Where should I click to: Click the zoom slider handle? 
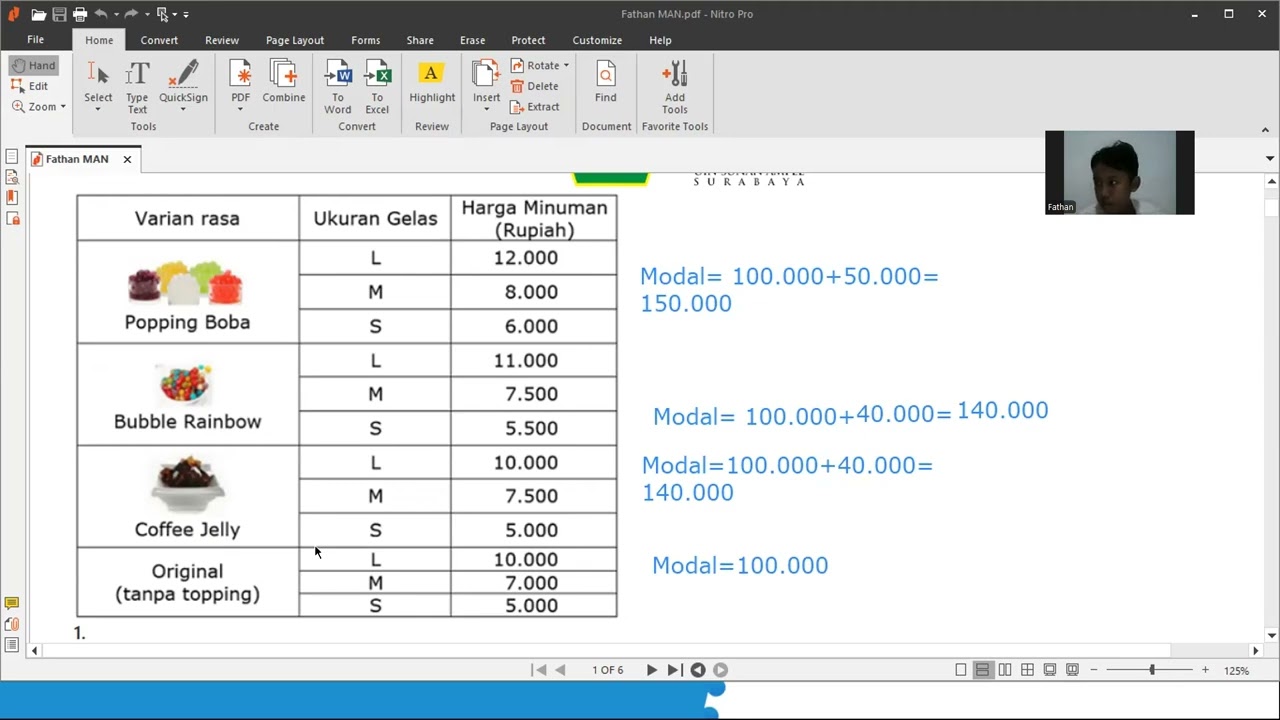coord(1152,670)
